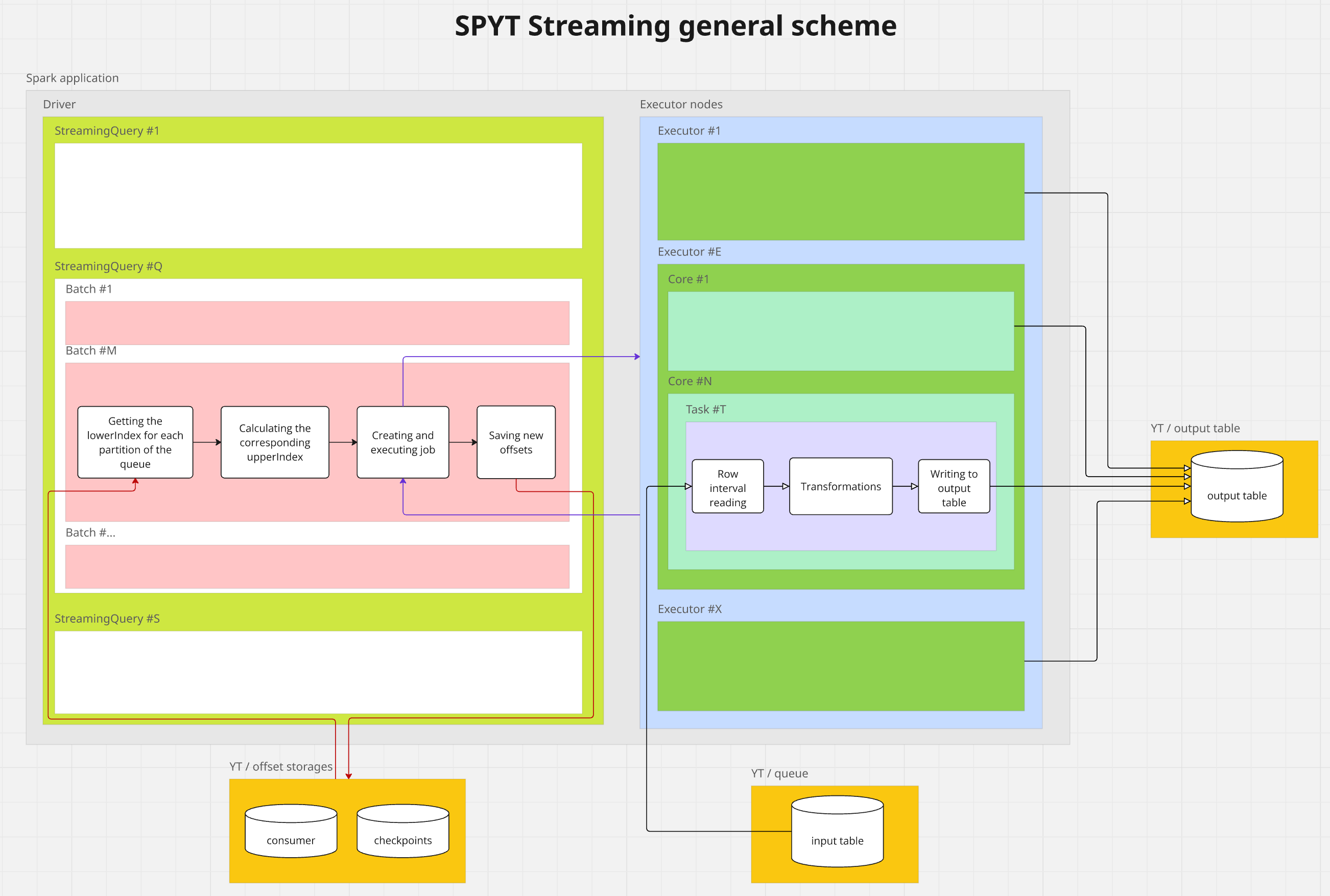Select 'Calculating the corresponding upperIndex' box

275,442
